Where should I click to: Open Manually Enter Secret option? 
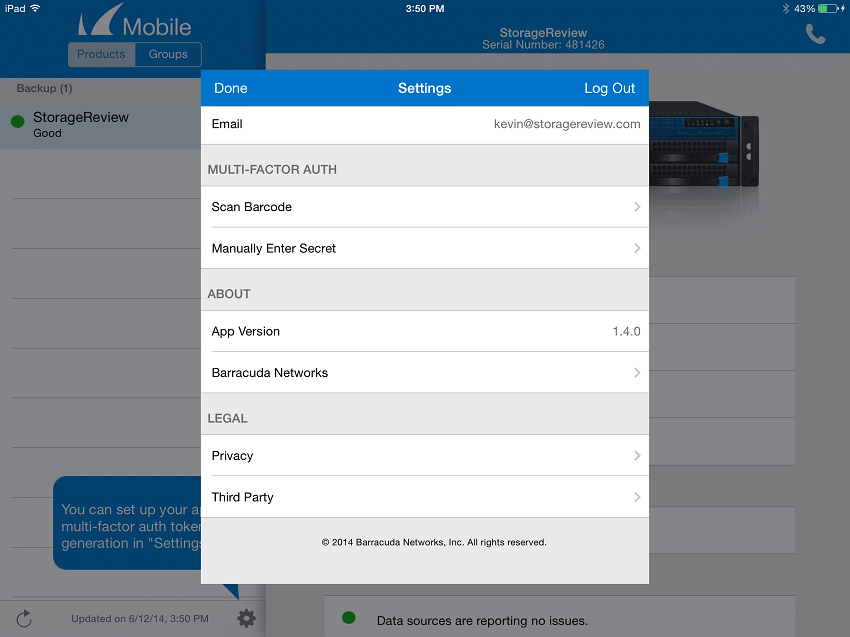(425, 248)
